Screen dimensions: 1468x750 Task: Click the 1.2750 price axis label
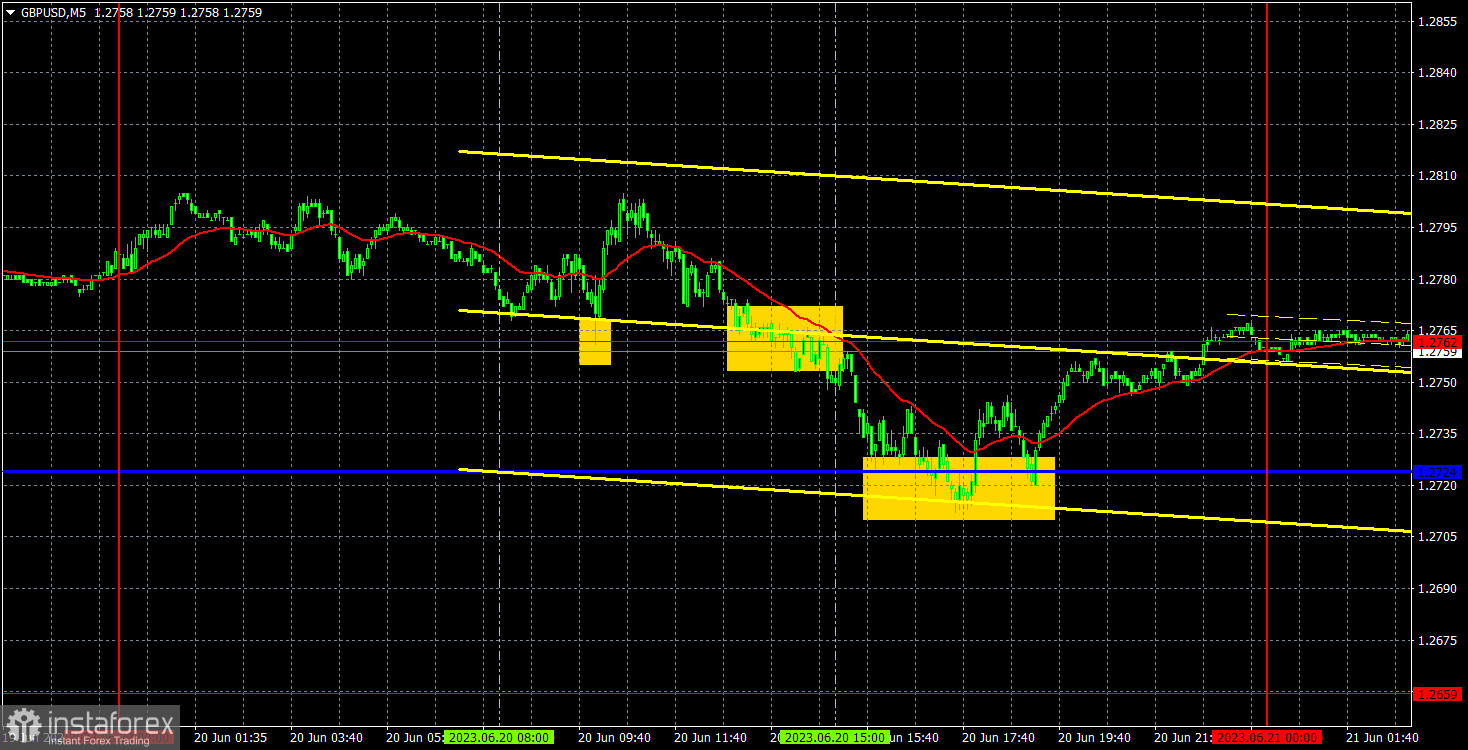point(1438,382)
